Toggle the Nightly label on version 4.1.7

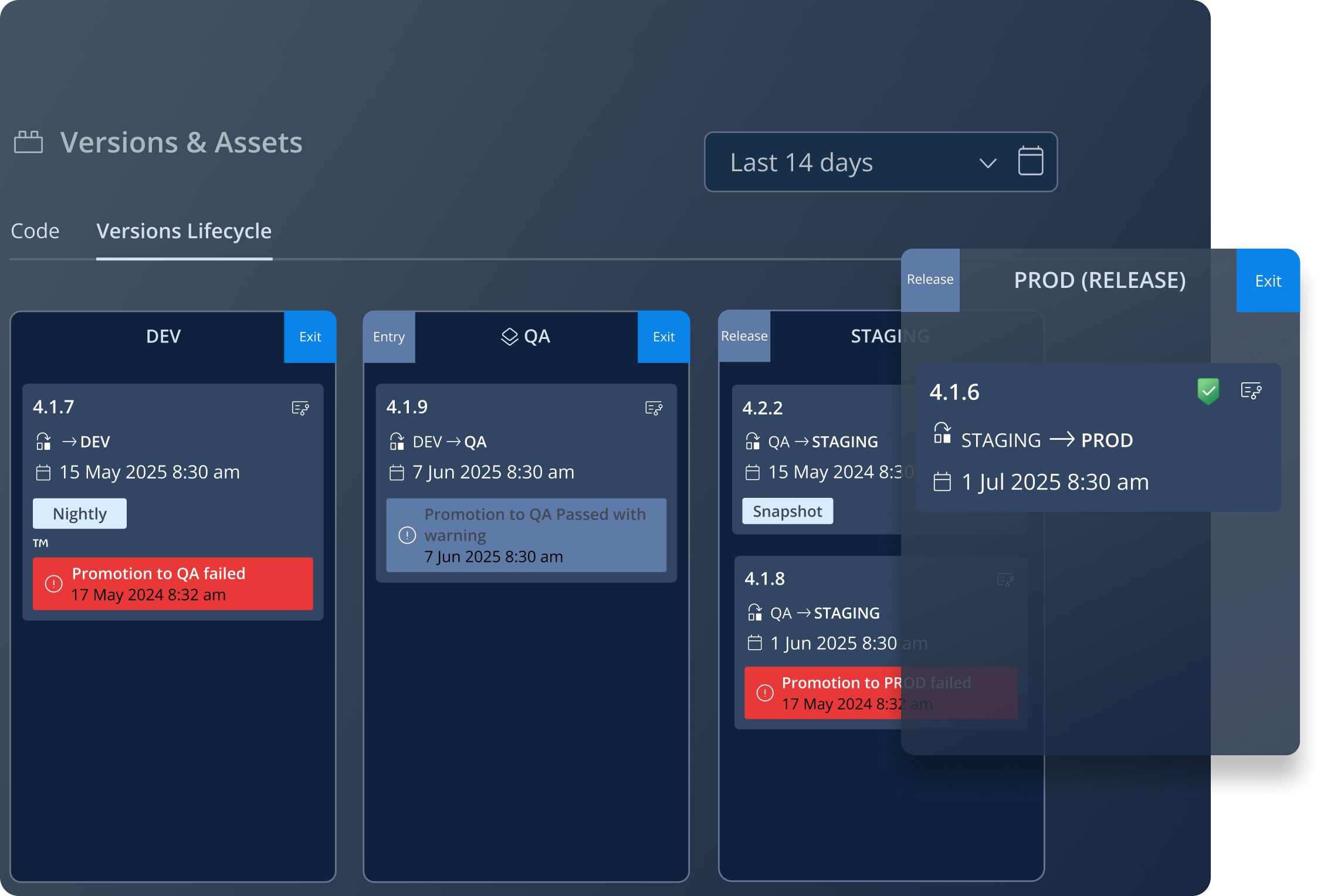pyautogui.click(x=79, y=513)
